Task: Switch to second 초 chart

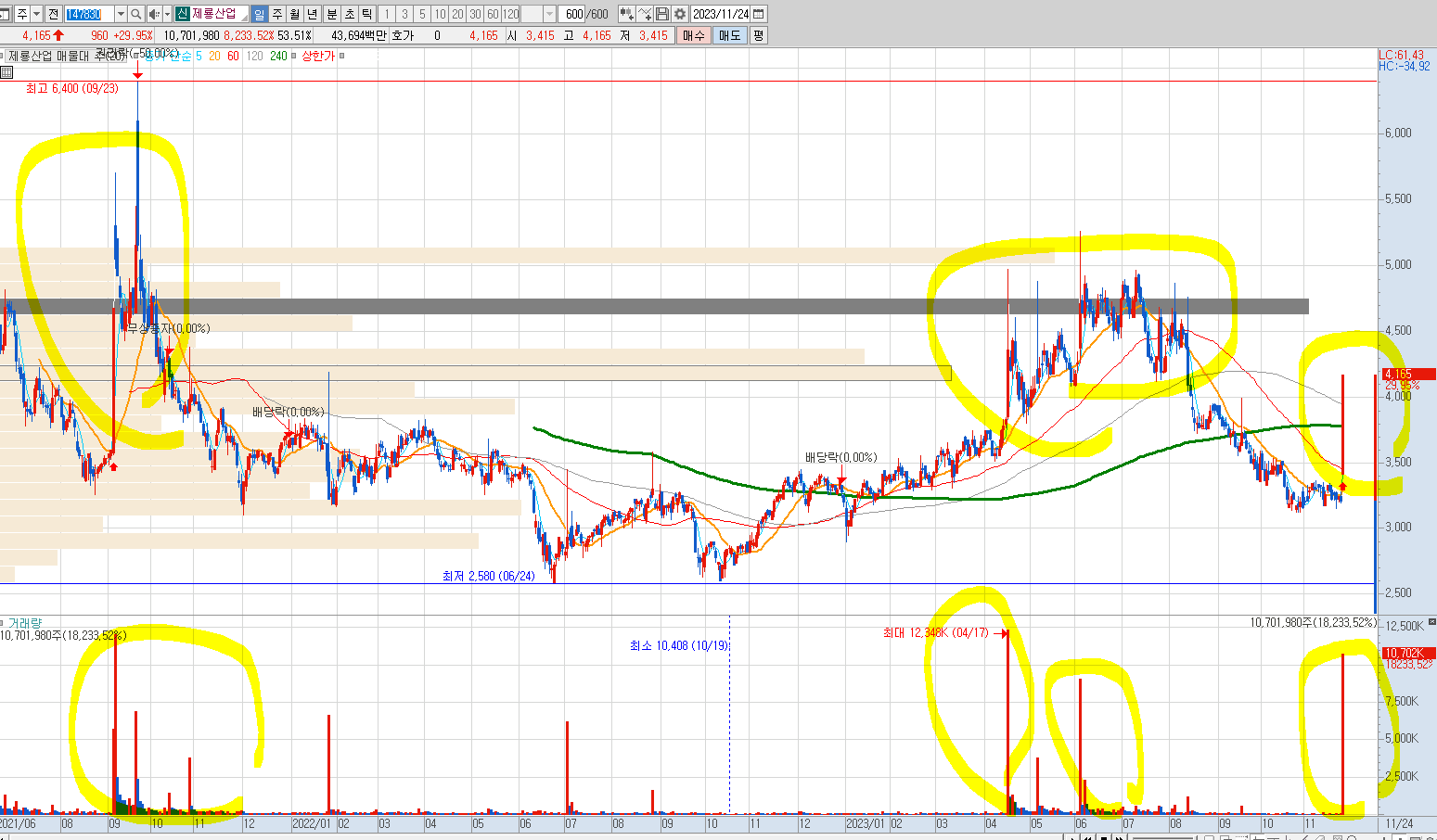Action: 349,14
